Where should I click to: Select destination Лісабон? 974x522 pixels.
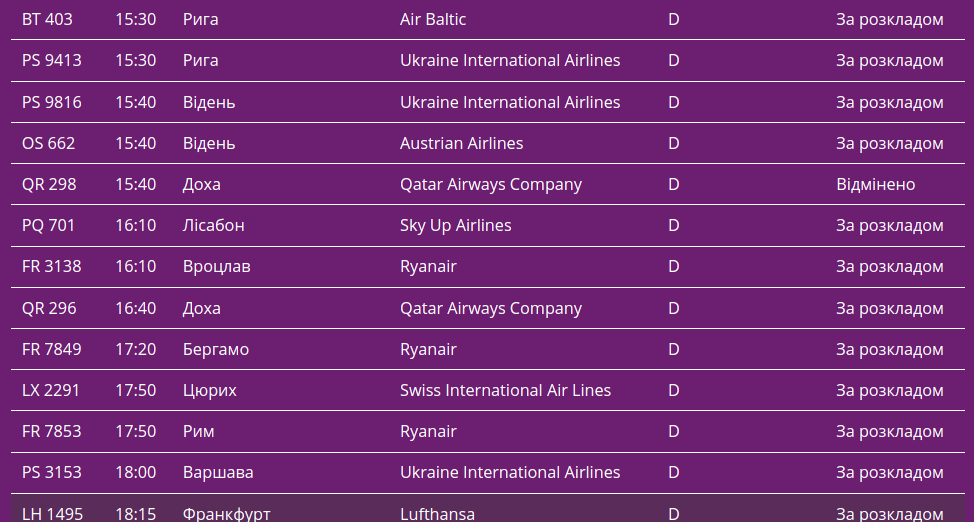click(x=213, y=225)
